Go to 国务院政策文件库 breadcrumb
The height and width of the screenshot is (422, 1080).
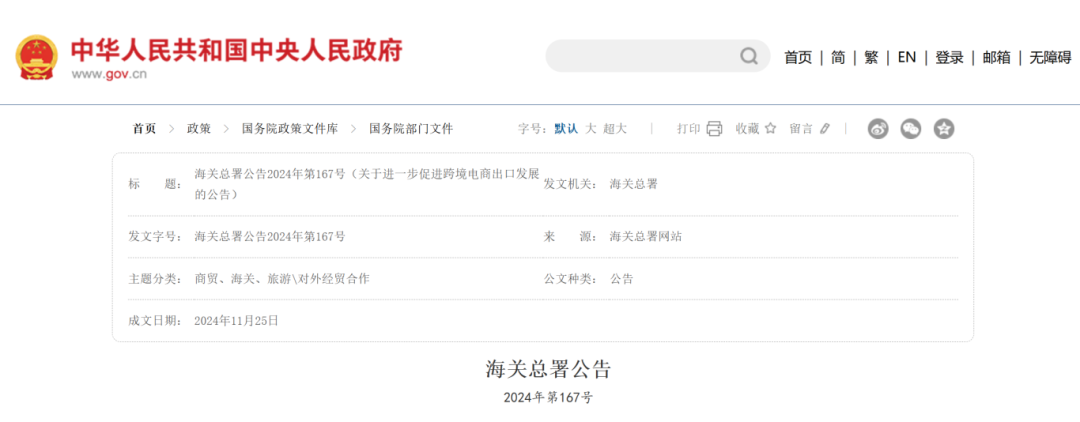pos(290,129)
